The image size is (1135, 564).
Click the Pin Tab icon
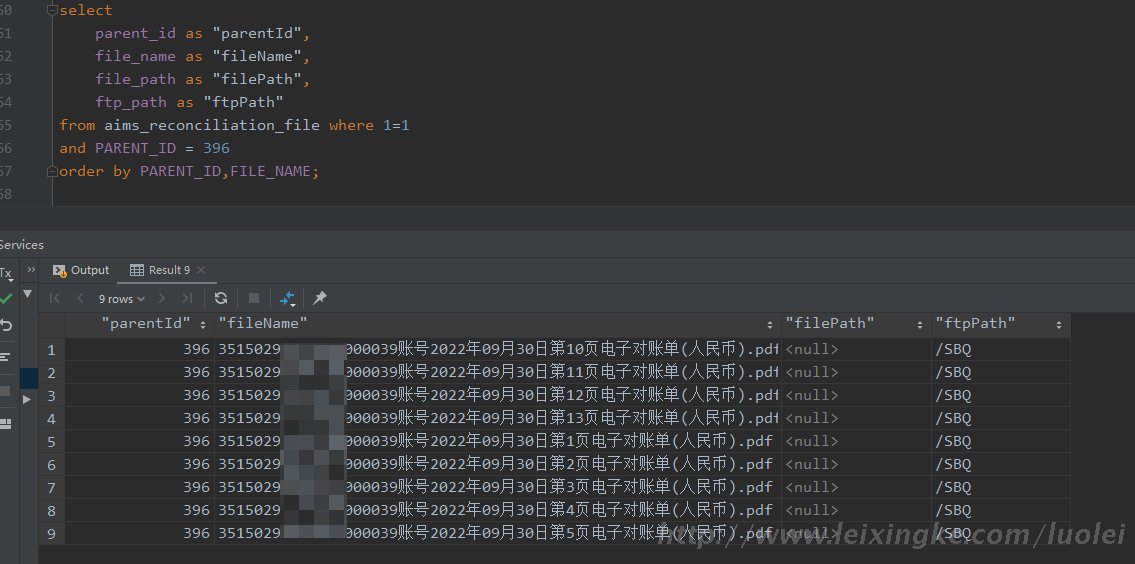click(320, 298)
